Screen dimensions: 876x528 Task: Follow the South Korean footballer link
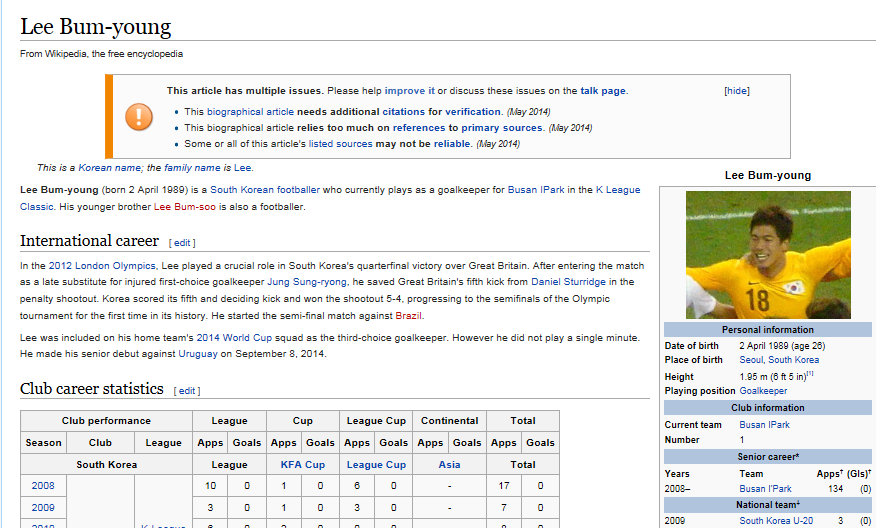coord(265,190)
